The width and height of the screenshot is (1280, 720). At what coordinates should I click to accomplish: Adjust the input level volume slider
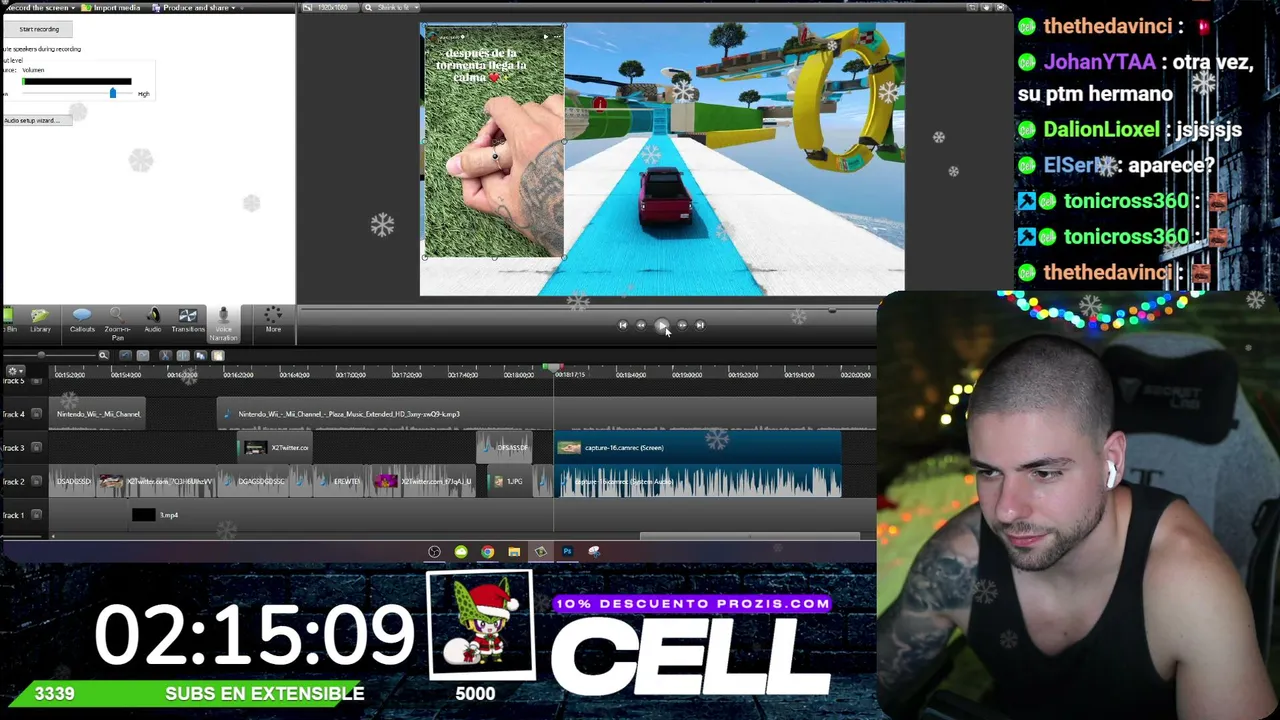coord(112,93)
